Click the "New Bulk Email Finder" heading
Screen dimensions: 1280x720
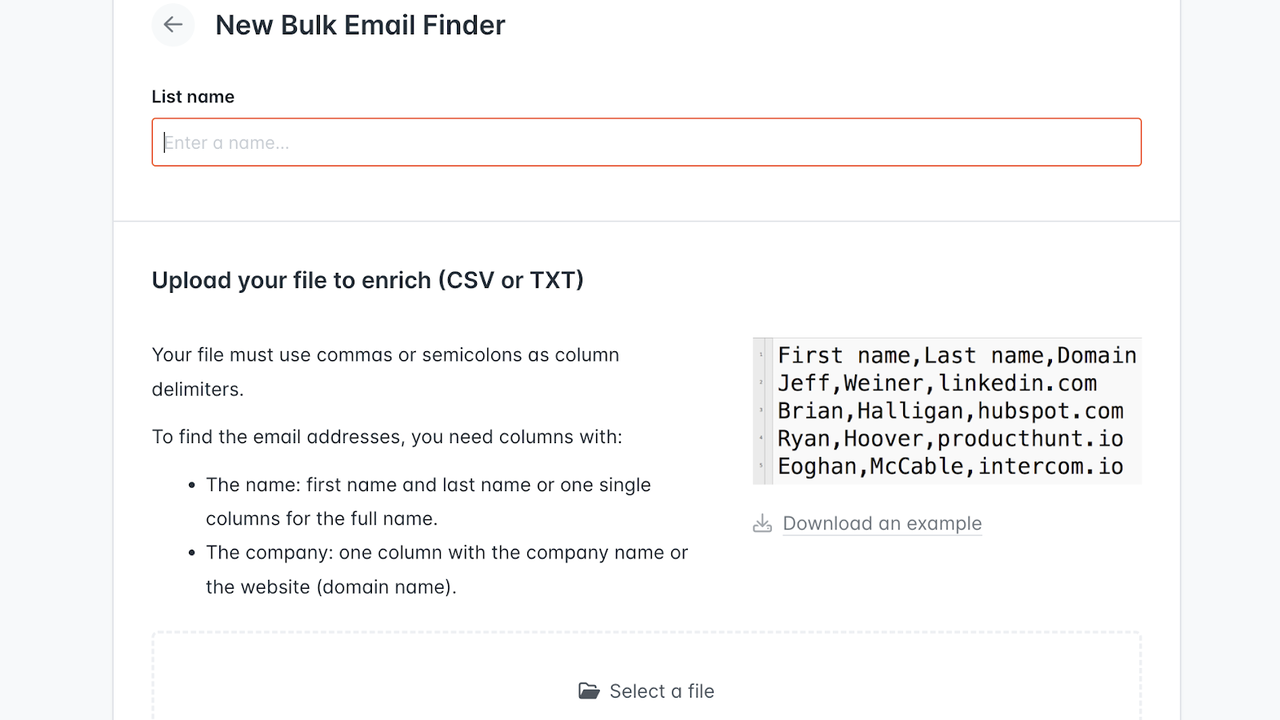(x=360, y=25)
